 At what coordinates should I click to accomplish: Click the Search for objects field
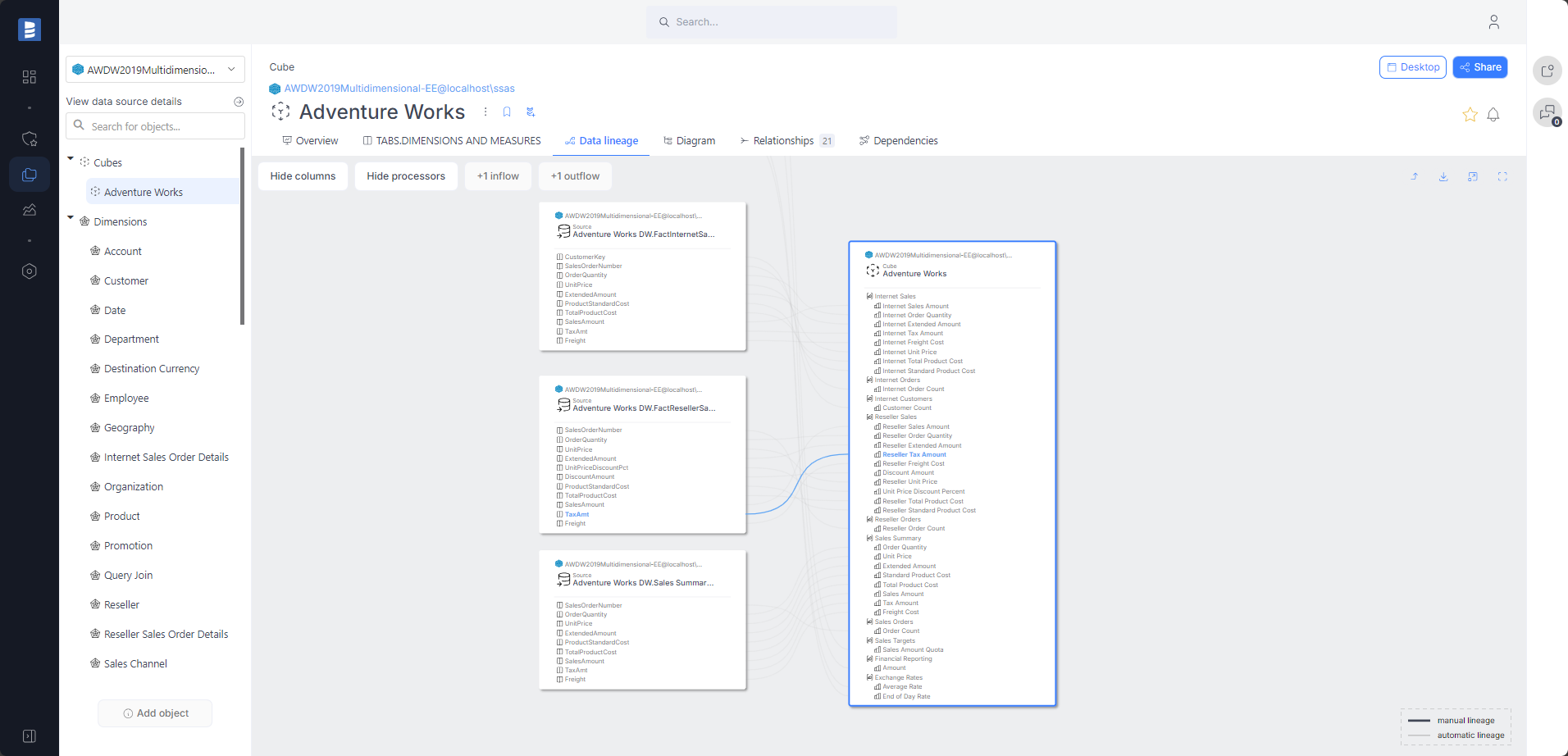[155, 126]
